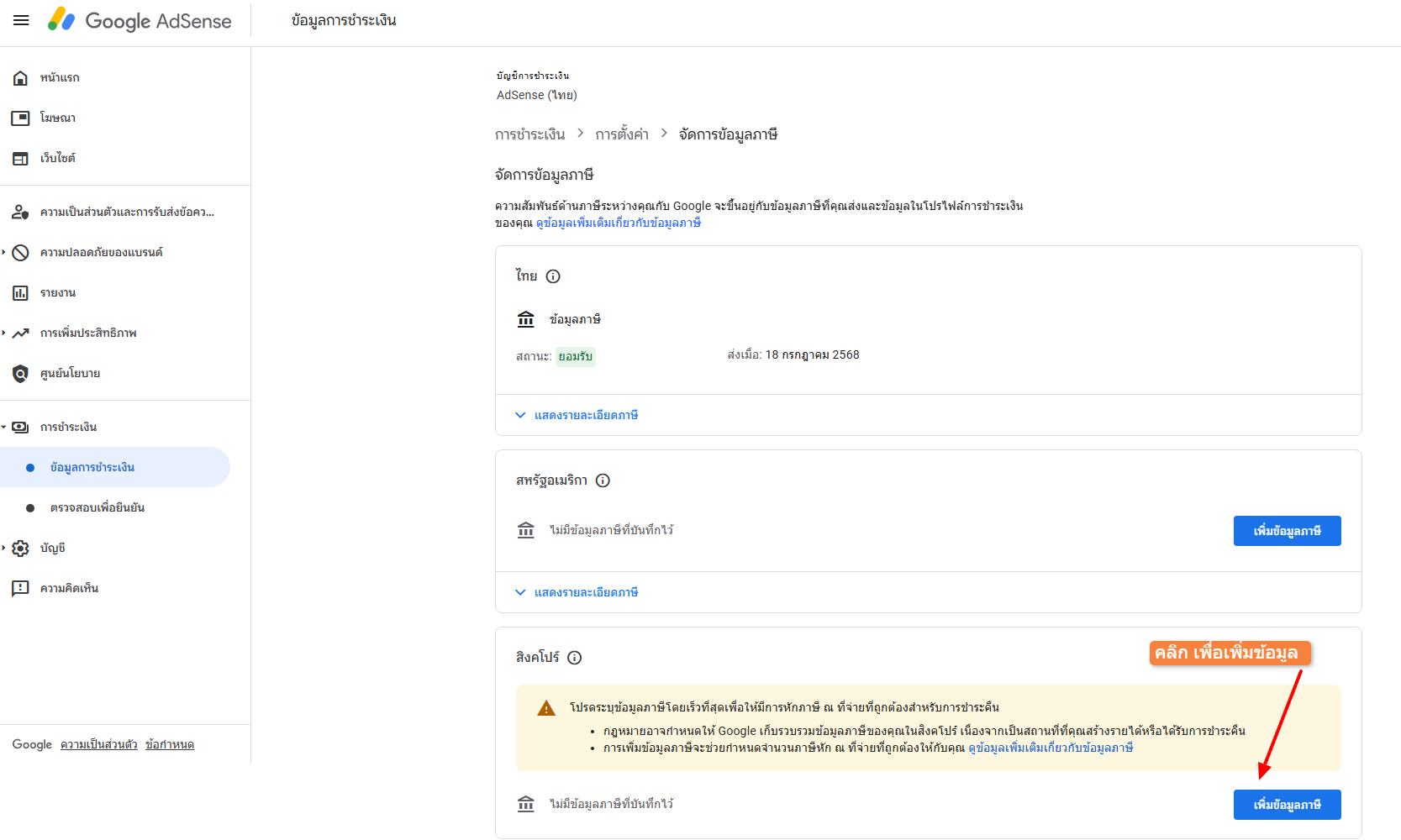Click the ยอมรับ status badge
The height and width of the screenshot is (840, 1401).
pyautogui.click(x=576, y=356)
